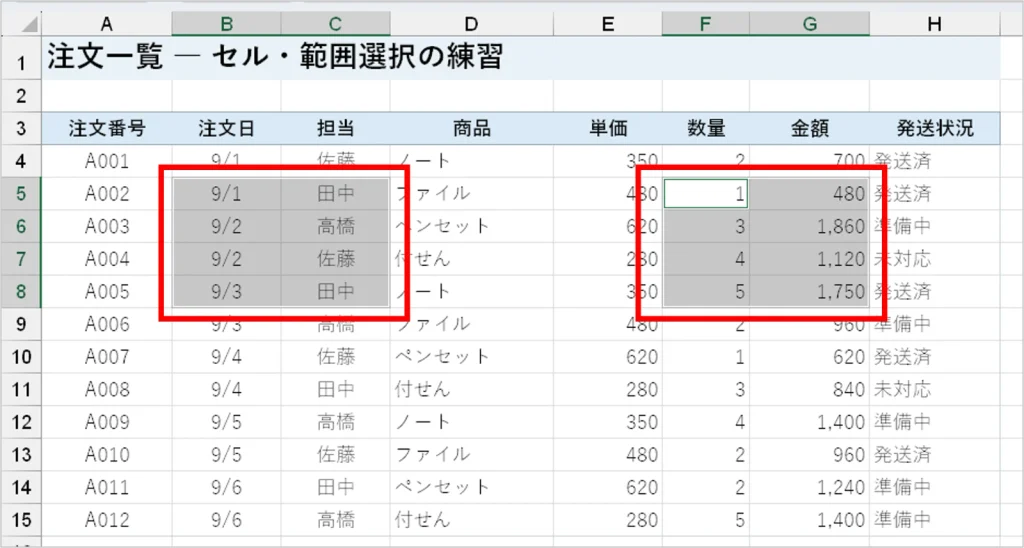Click the 単価 header cell
Viewport: 1024px width, 548px height.
click(x=608, y=129)
